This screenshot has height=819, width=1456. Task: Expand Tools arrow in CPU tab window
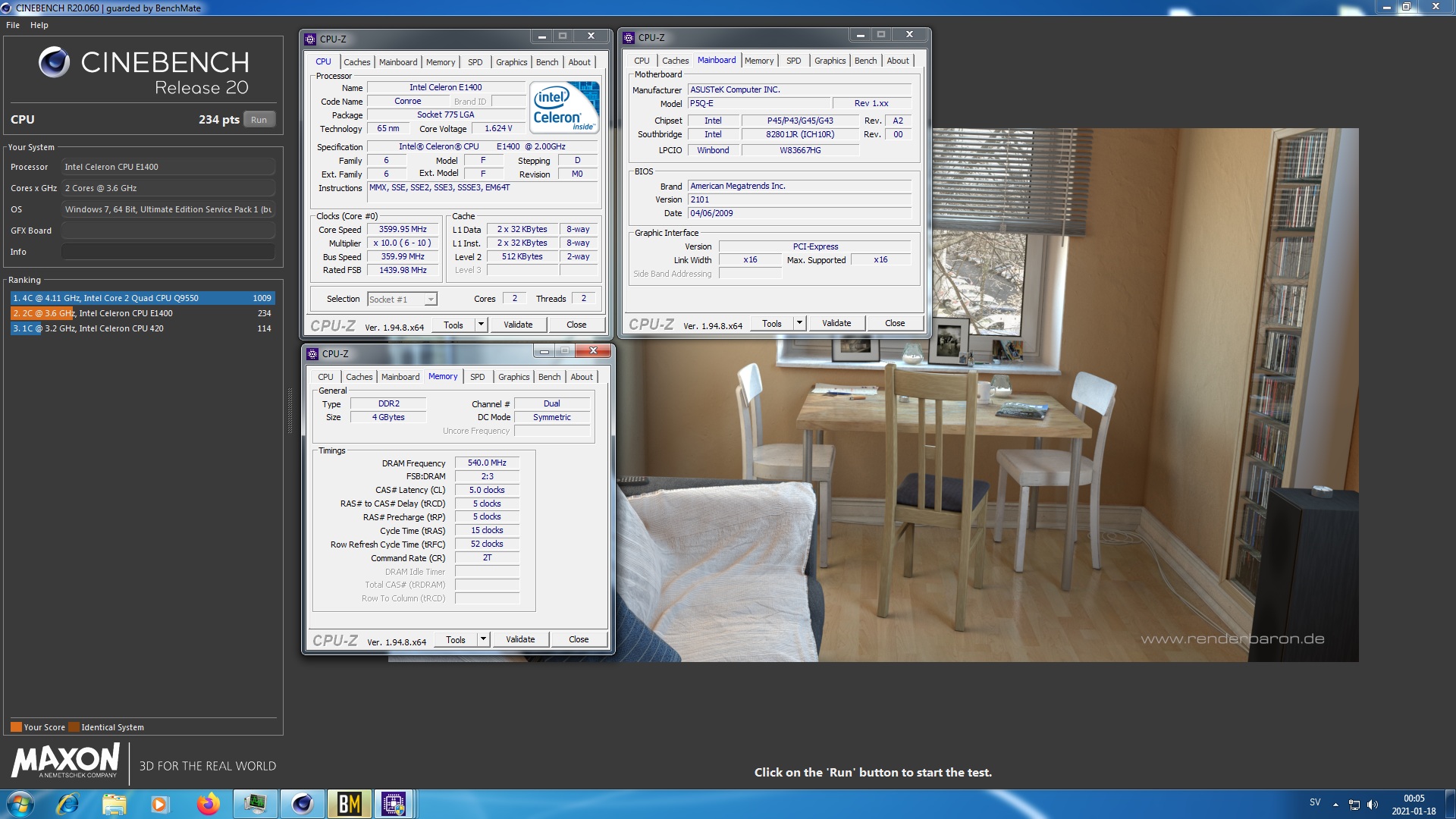[x=481, y=325]
